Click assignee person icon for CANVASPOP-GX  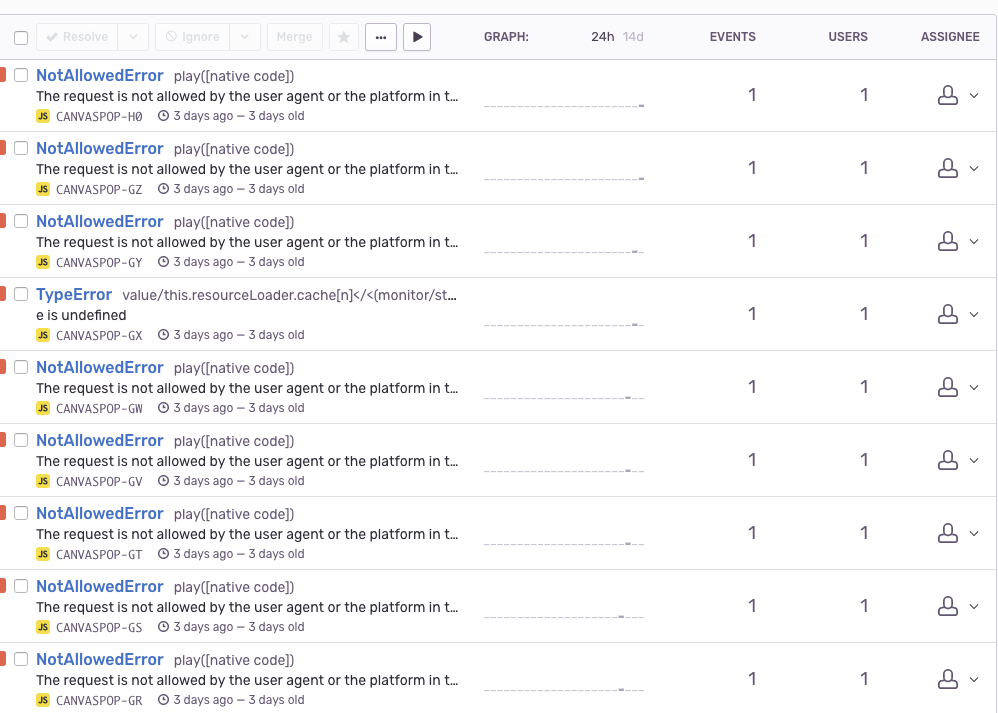pos(948,314)
